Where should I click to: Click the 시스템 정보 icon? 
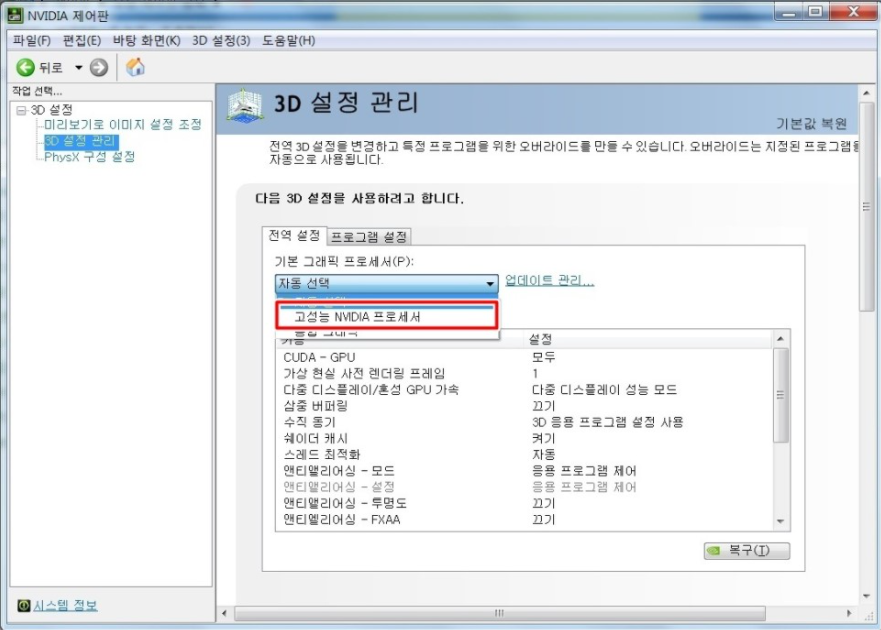coord(24,605)
